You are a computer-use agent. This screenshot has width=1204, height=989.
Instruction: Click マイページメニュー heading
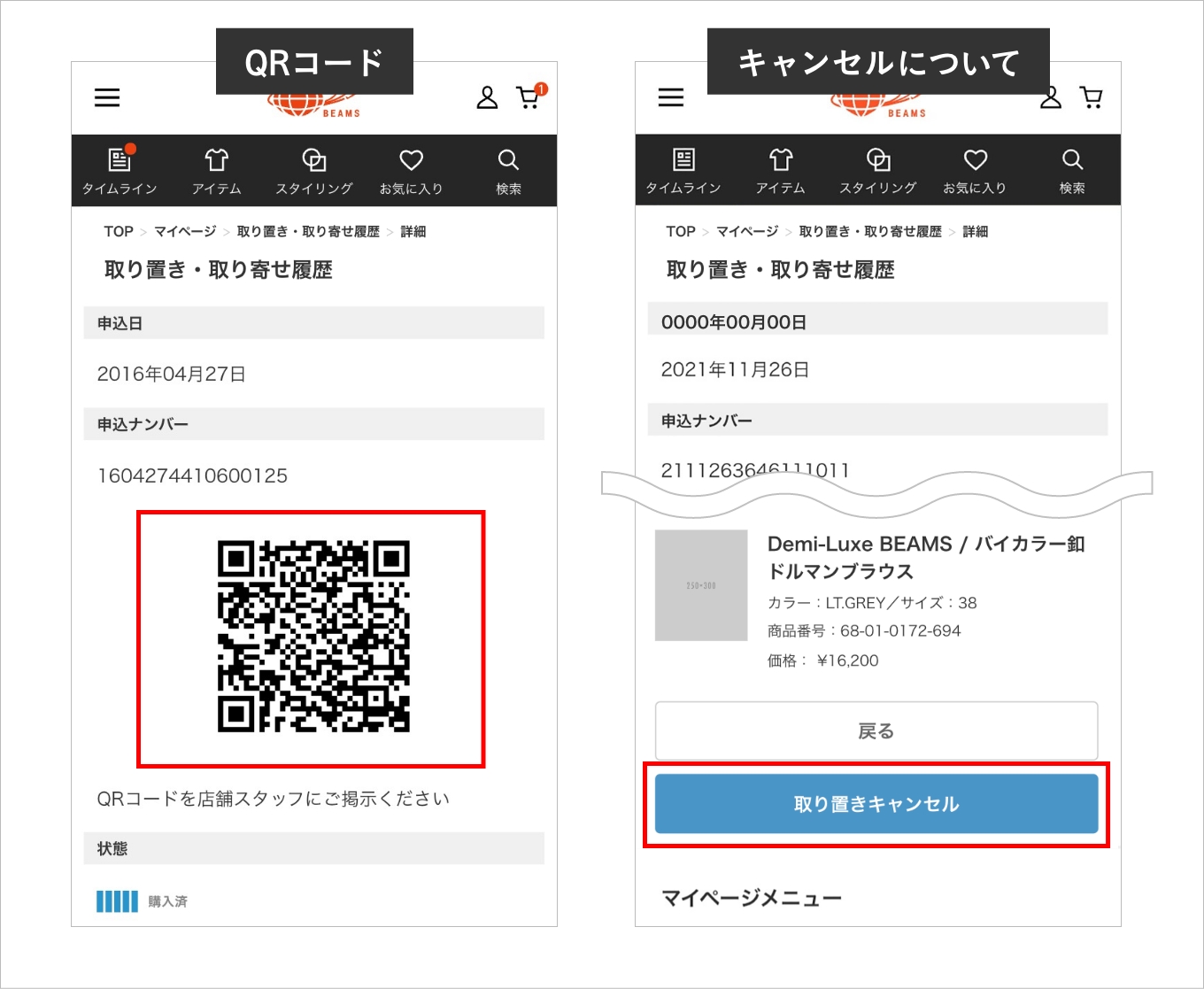(752, 898)
